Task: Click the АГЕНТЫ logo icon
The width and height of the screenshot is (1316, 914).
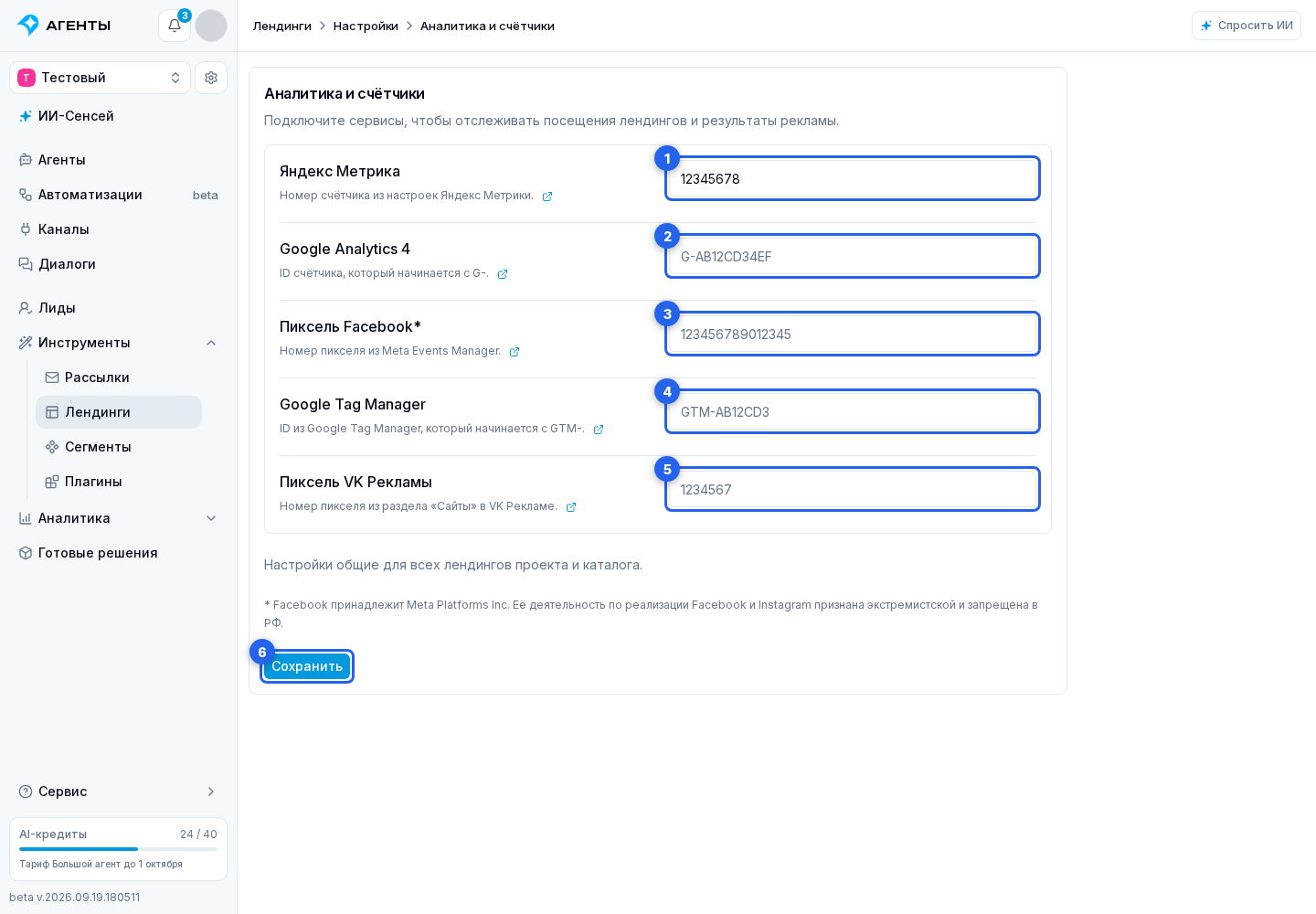Action: click(x=28, y=26)
